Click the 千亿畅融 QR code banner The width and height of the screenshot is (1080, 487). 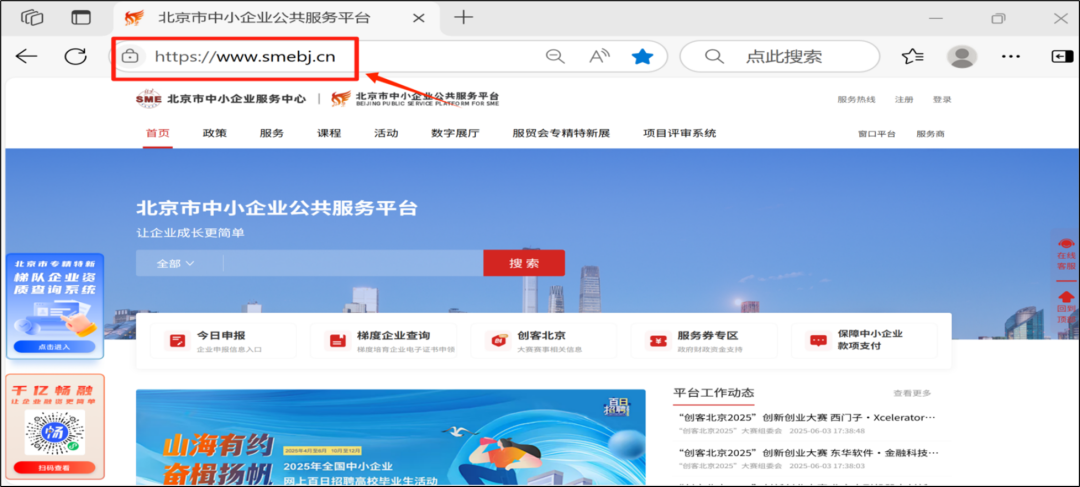coord(54,426)
